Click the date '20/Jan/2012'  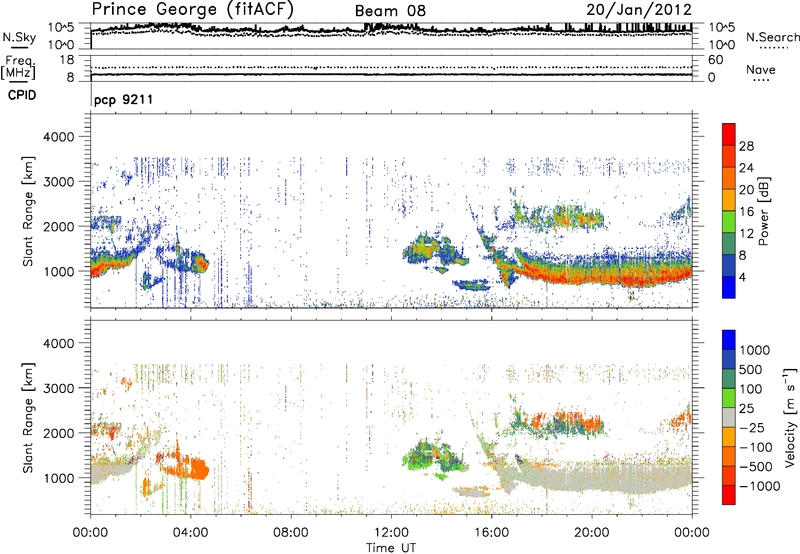tap(639, 10)
